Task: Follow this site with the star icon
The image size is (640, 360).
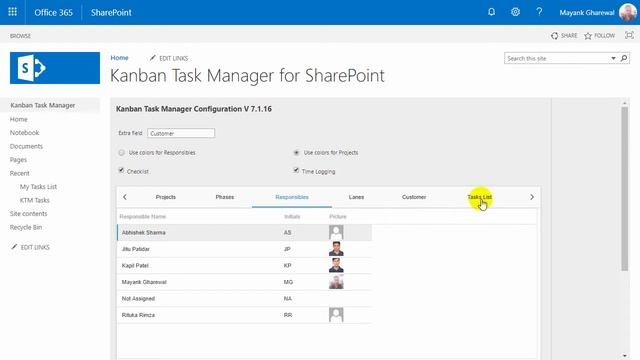Action: coord(588,36)
